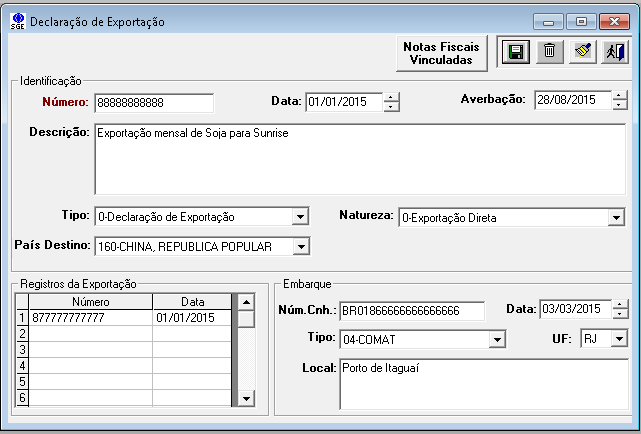Increment the Data date spinner in Identificação
The height and width of the screenshot is (434, 641).
[x=391, y=97]
